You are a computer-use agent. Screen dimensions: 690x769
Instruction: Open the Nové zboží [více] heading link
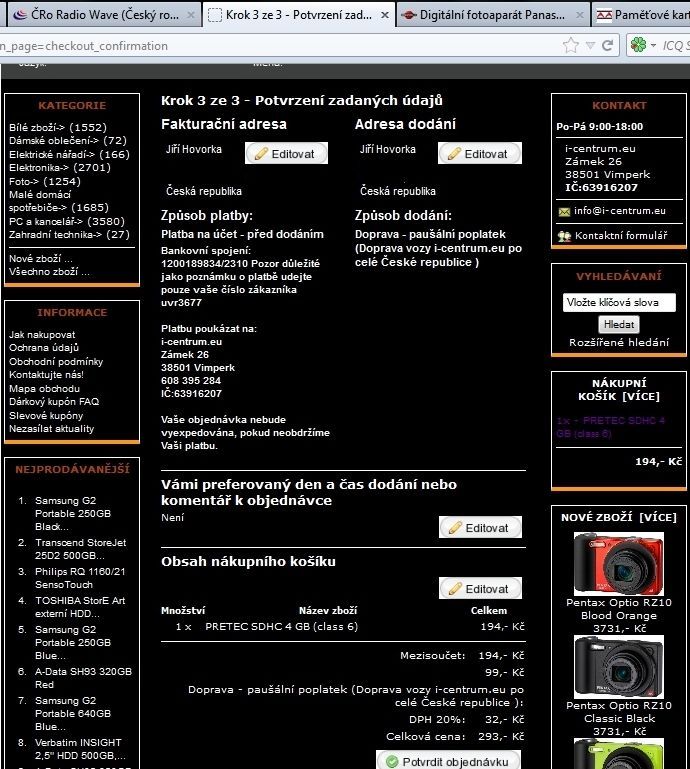(x=619, y=517)
